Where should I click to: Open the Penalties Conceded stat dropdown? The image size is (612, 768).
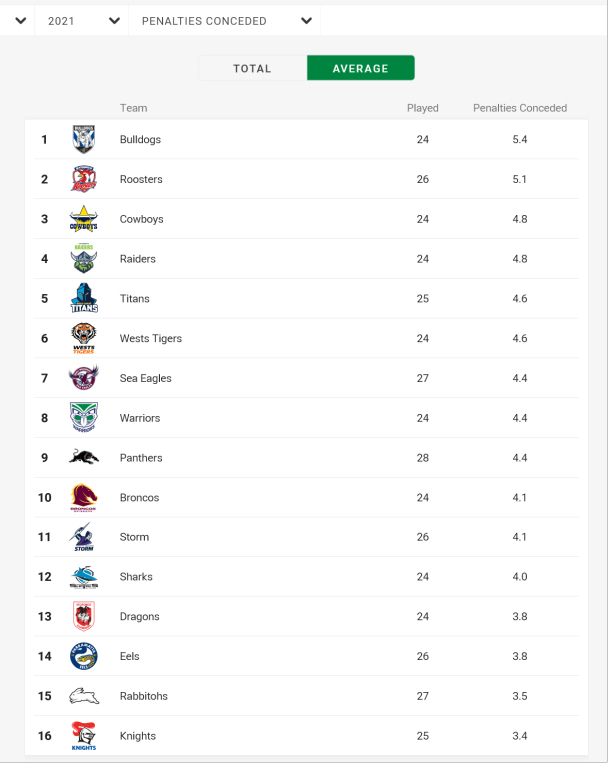(x=225, y=21)
